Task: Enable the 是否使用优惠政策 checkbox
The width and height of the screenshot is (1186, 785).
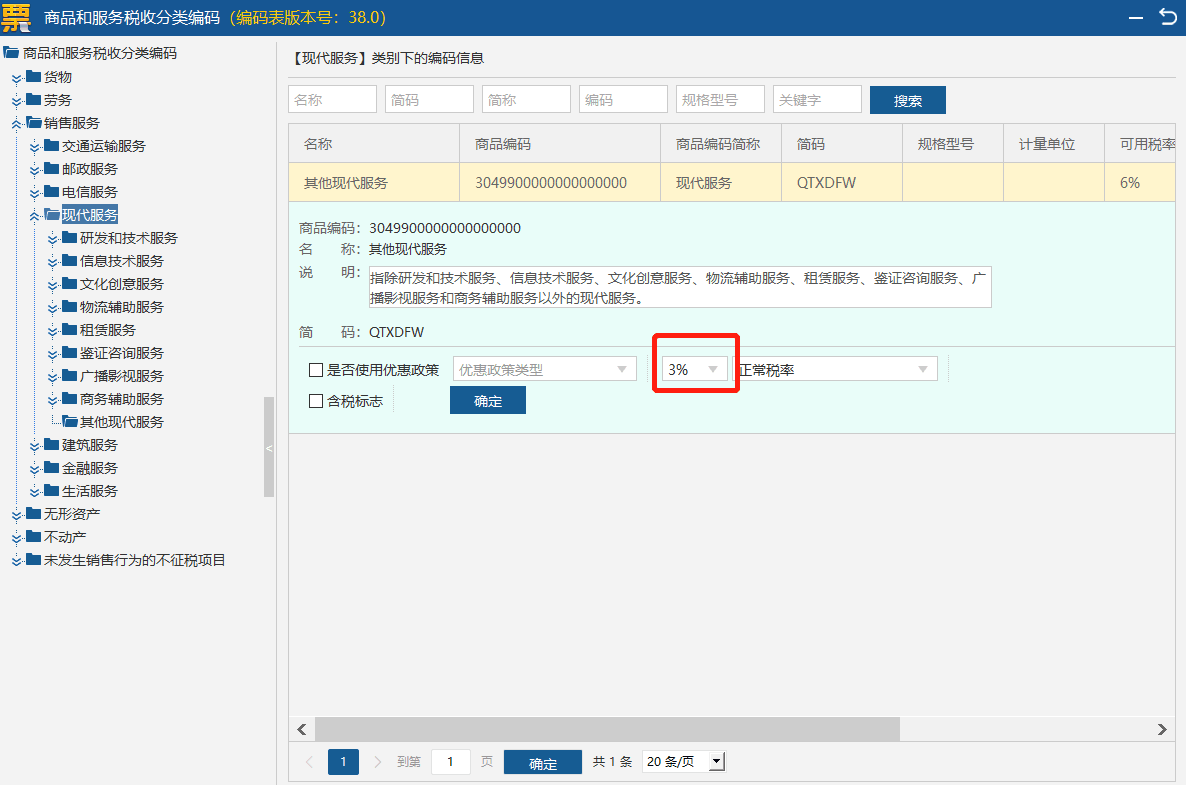Action: click(316, 370)
